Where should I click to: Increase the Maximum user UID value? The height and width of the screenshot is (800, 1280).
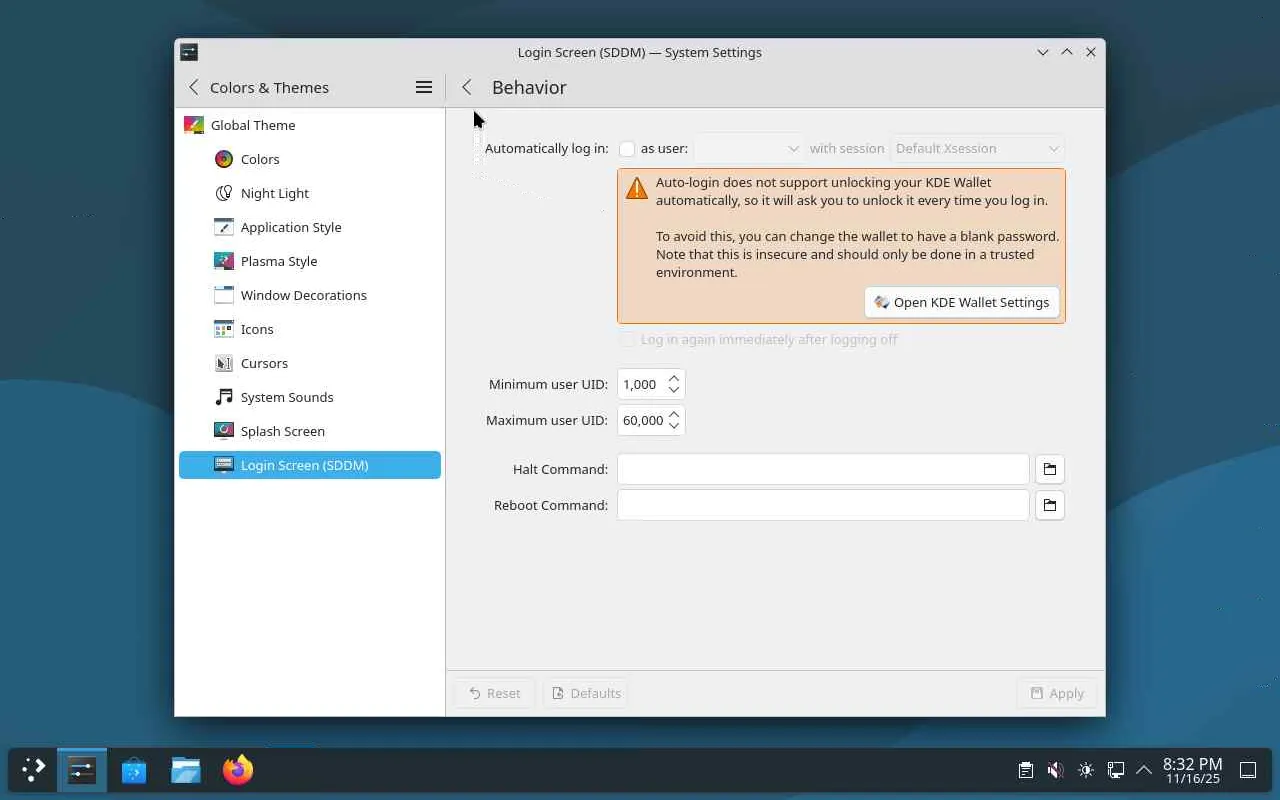coord(674,415)
